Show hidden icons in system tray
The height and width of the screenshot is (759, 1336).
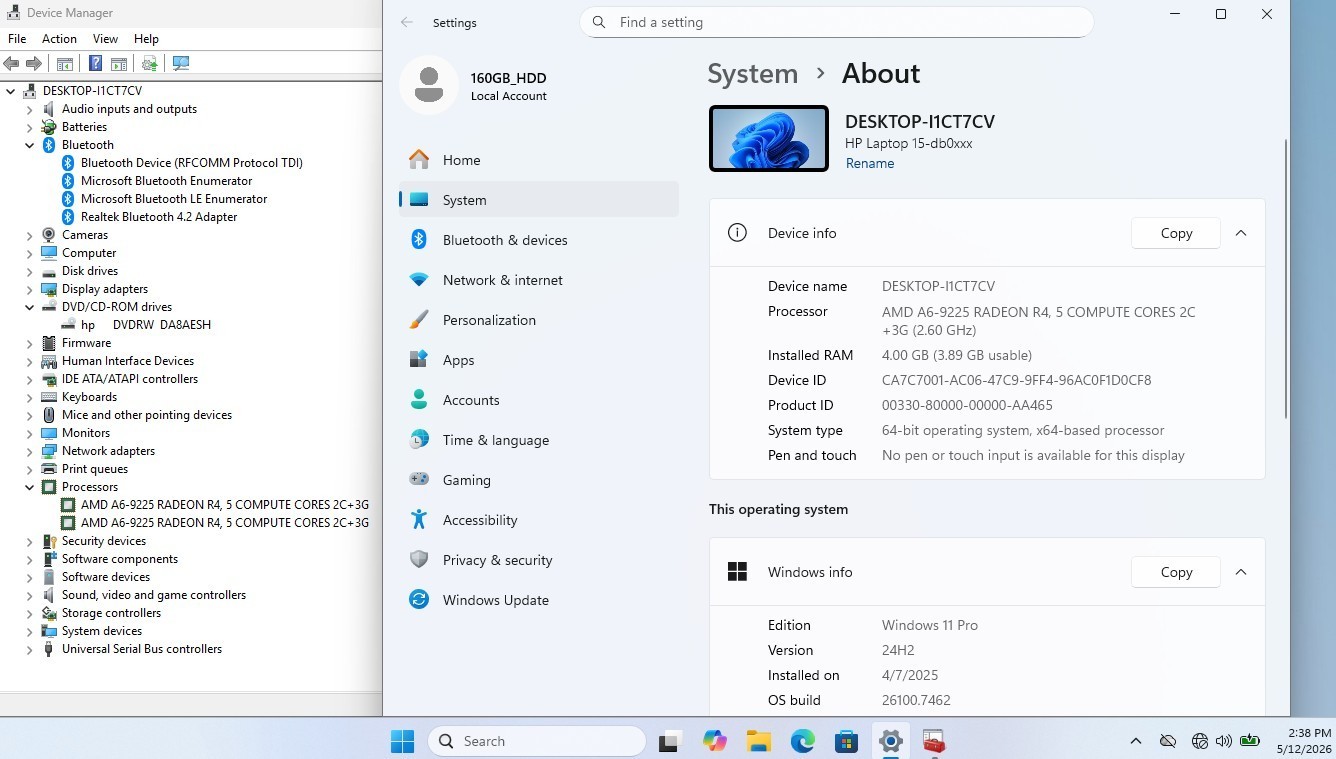point(1136,741)
